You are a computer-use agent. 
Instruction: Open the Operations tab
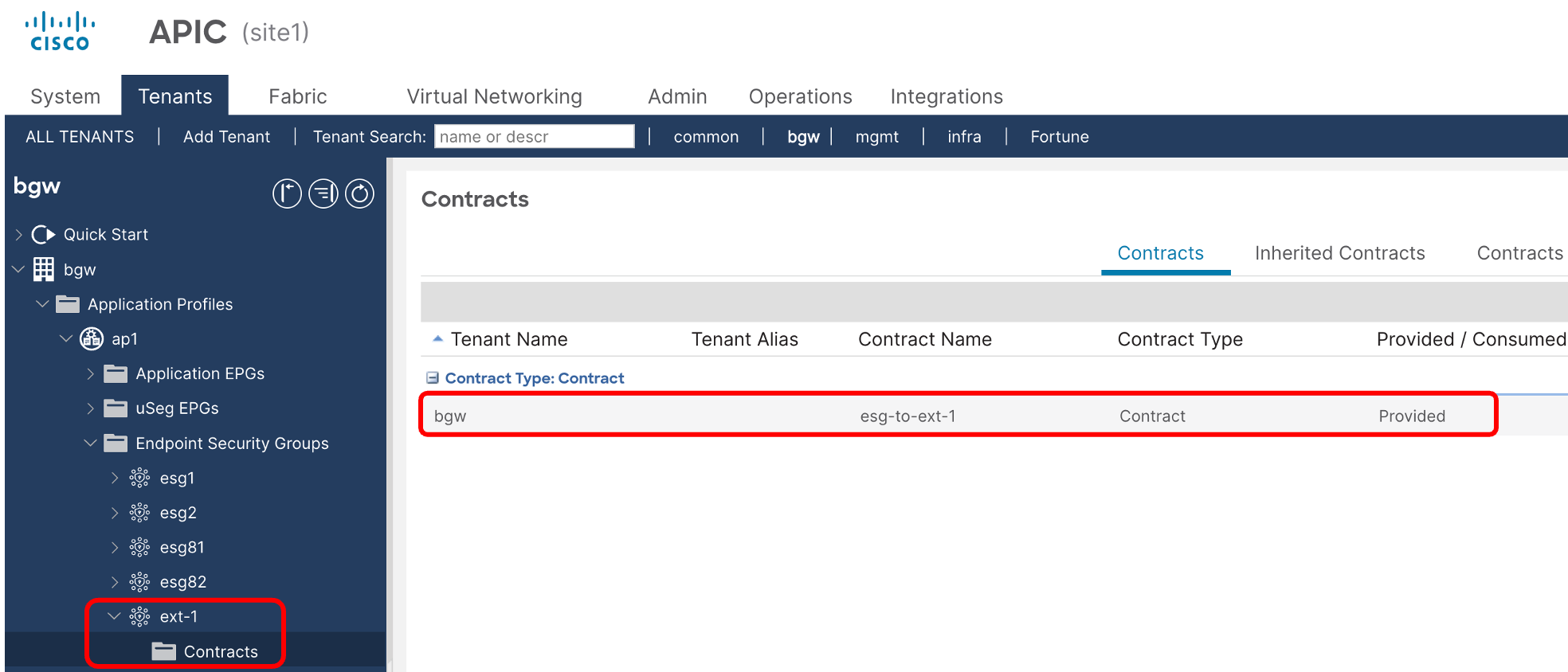click(801, 96)
